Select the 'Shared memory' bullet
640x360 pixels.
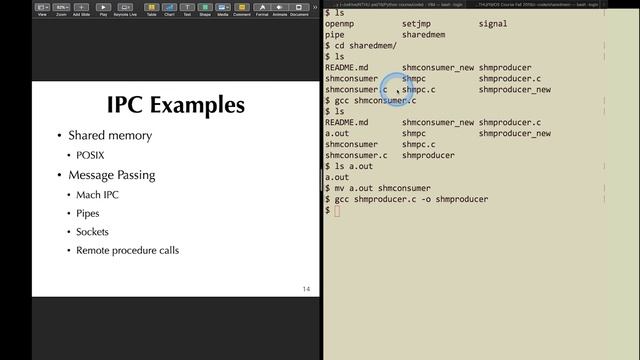pos(110,136)
